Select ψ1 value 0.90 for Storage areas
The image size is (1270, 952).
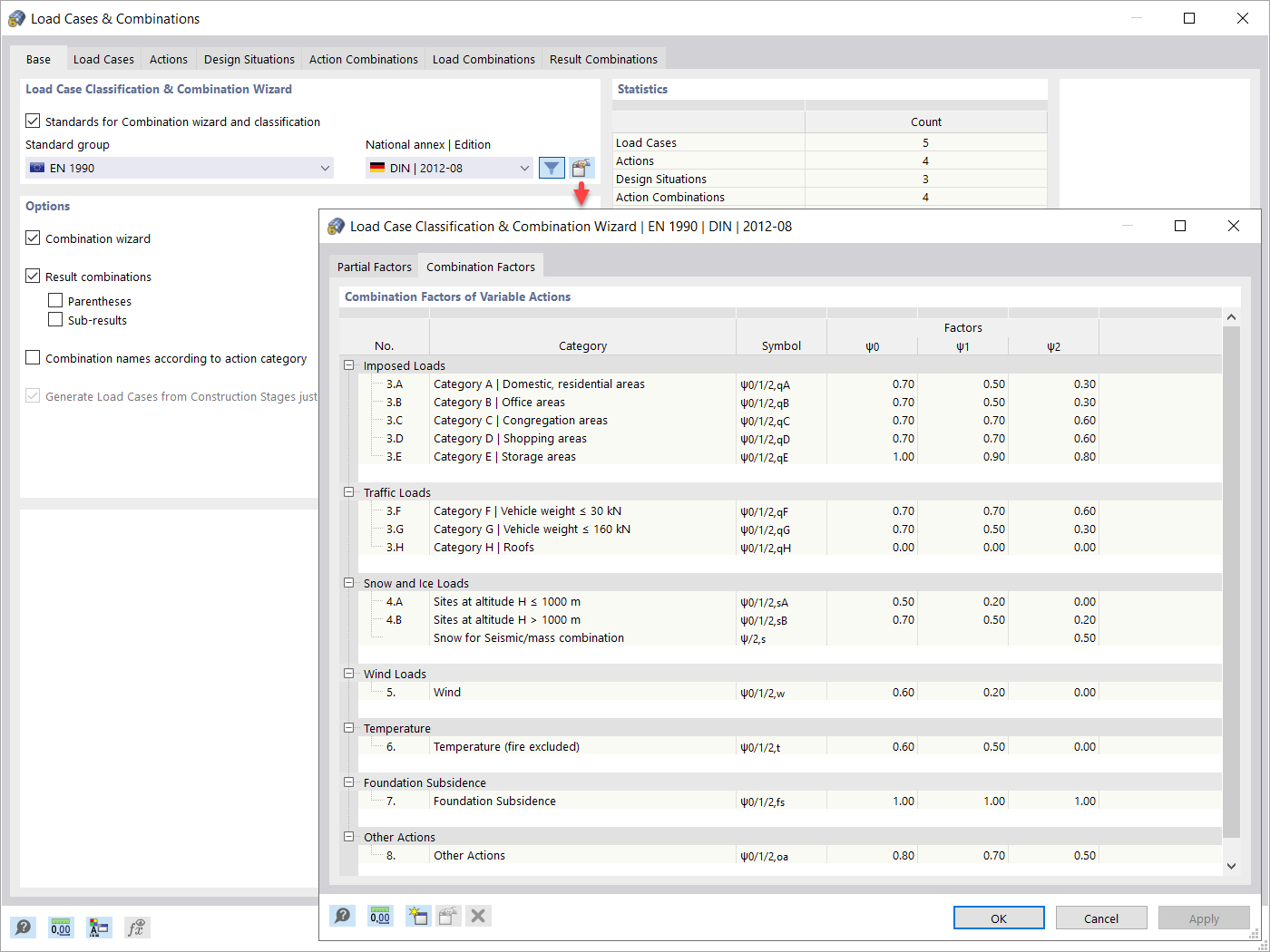962,456
